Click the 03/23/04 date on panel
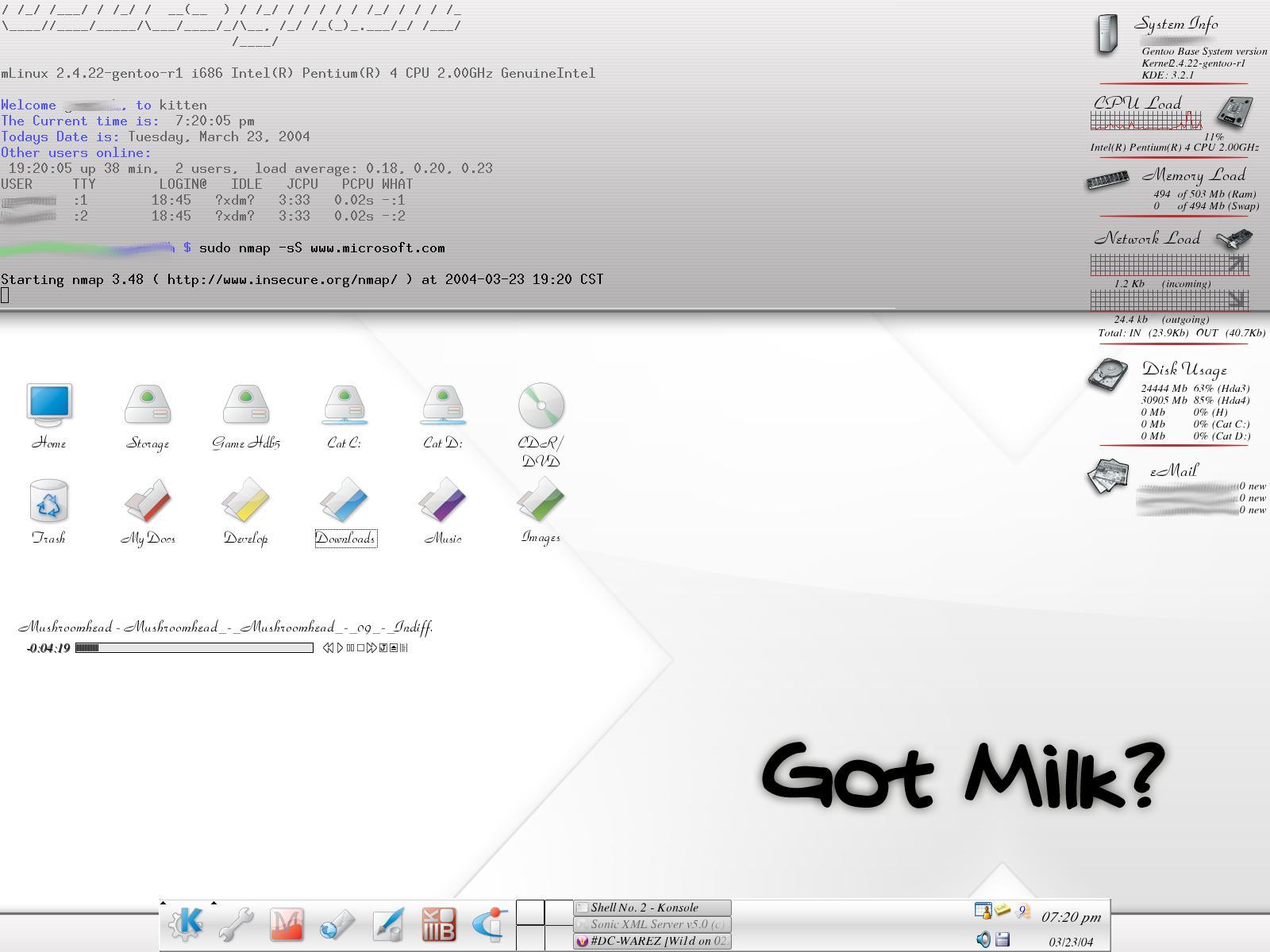The width and height of the screenshot is (1270, 952). [x=1071, y=942]
